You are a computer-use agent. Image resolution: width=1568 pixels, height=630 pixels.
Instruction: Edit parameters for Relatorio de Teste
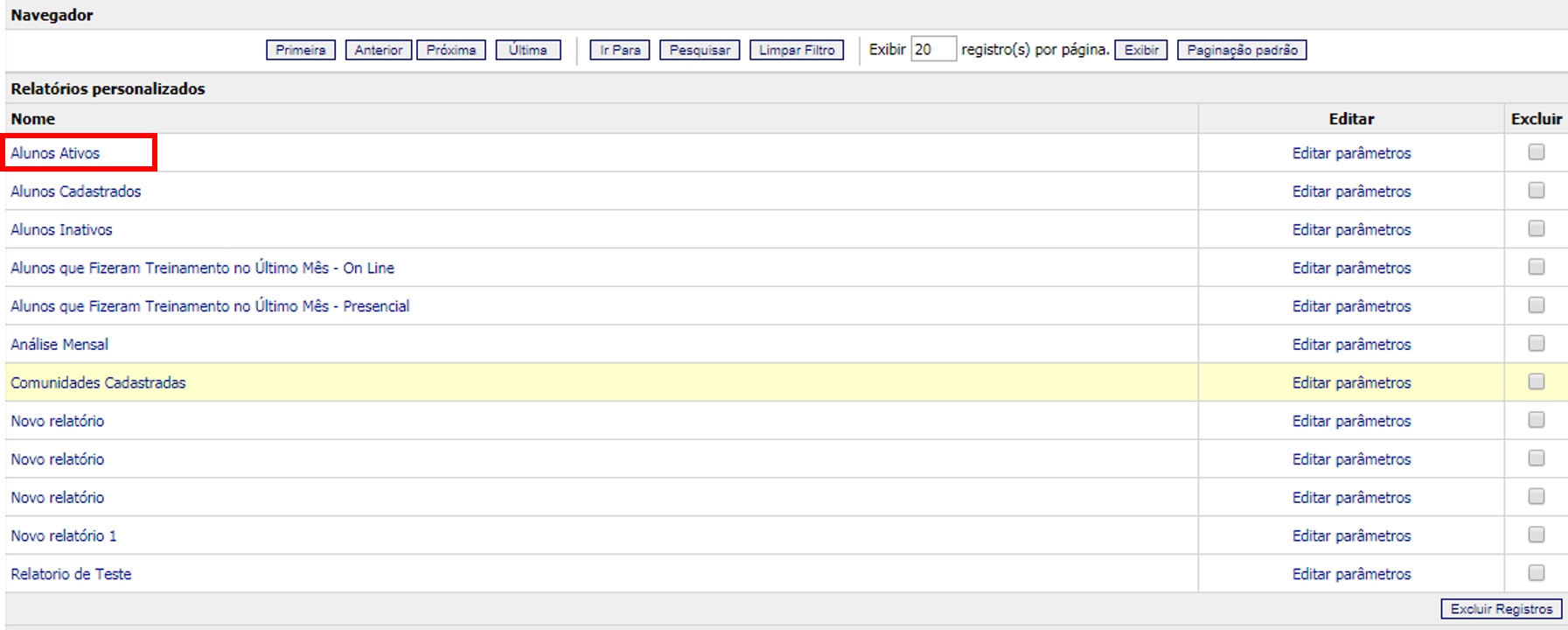1351,574
